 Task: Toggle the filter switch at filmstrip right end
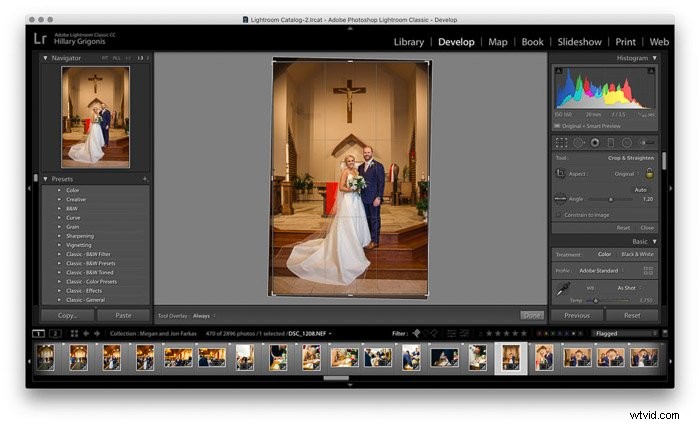[x=665, y=333]
